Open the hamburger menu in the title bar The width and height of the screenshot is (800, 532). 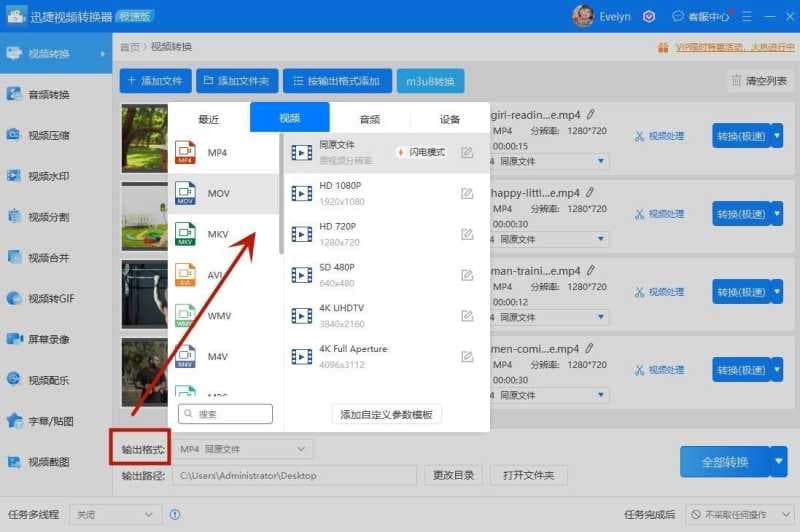(x=747, y=17)
